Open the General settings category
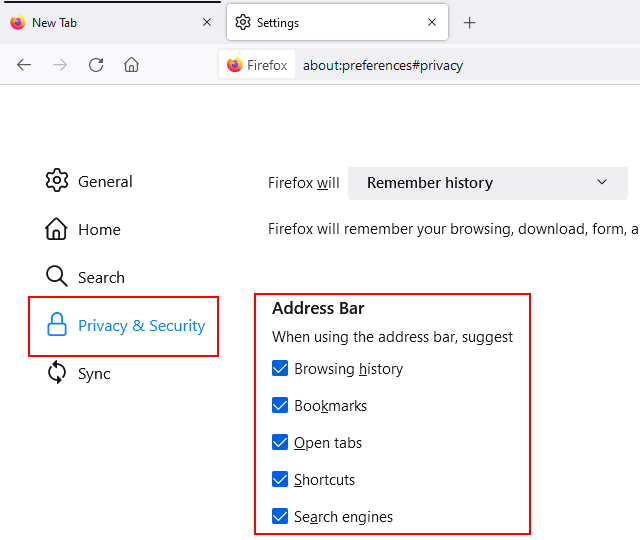 click(x=89, y=181)
